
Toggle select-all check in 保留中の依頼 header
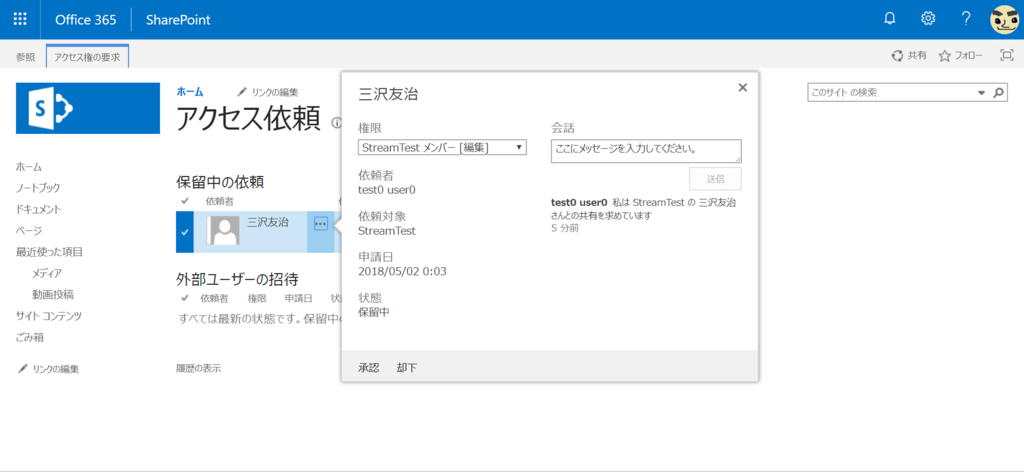point(185,200)
